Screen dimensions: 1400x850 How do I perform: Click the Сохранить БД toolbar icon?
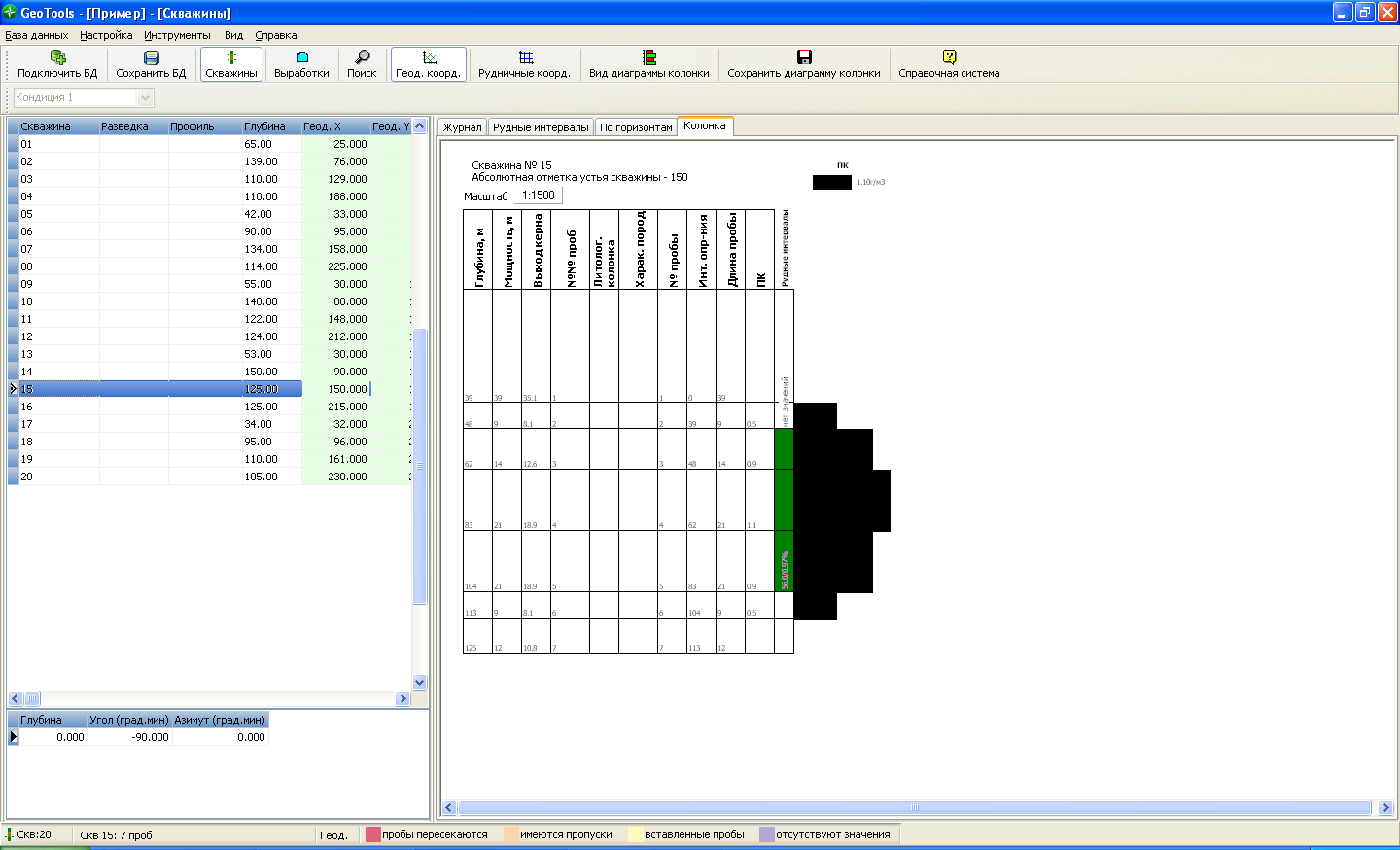(151, 57)
